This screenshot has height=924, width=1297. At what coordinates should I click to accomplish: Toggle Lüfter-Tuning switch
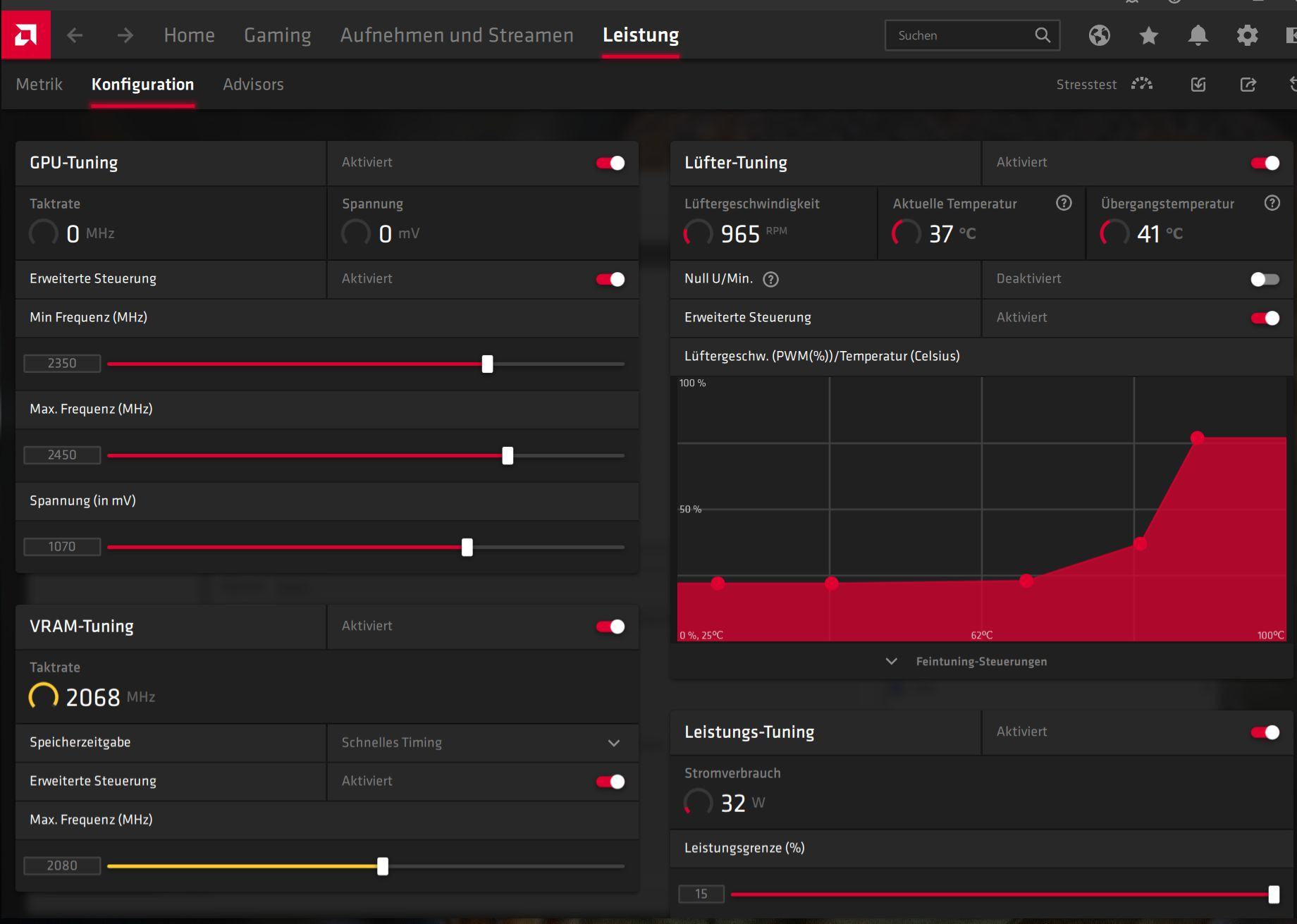click(x=1265, y=163)
